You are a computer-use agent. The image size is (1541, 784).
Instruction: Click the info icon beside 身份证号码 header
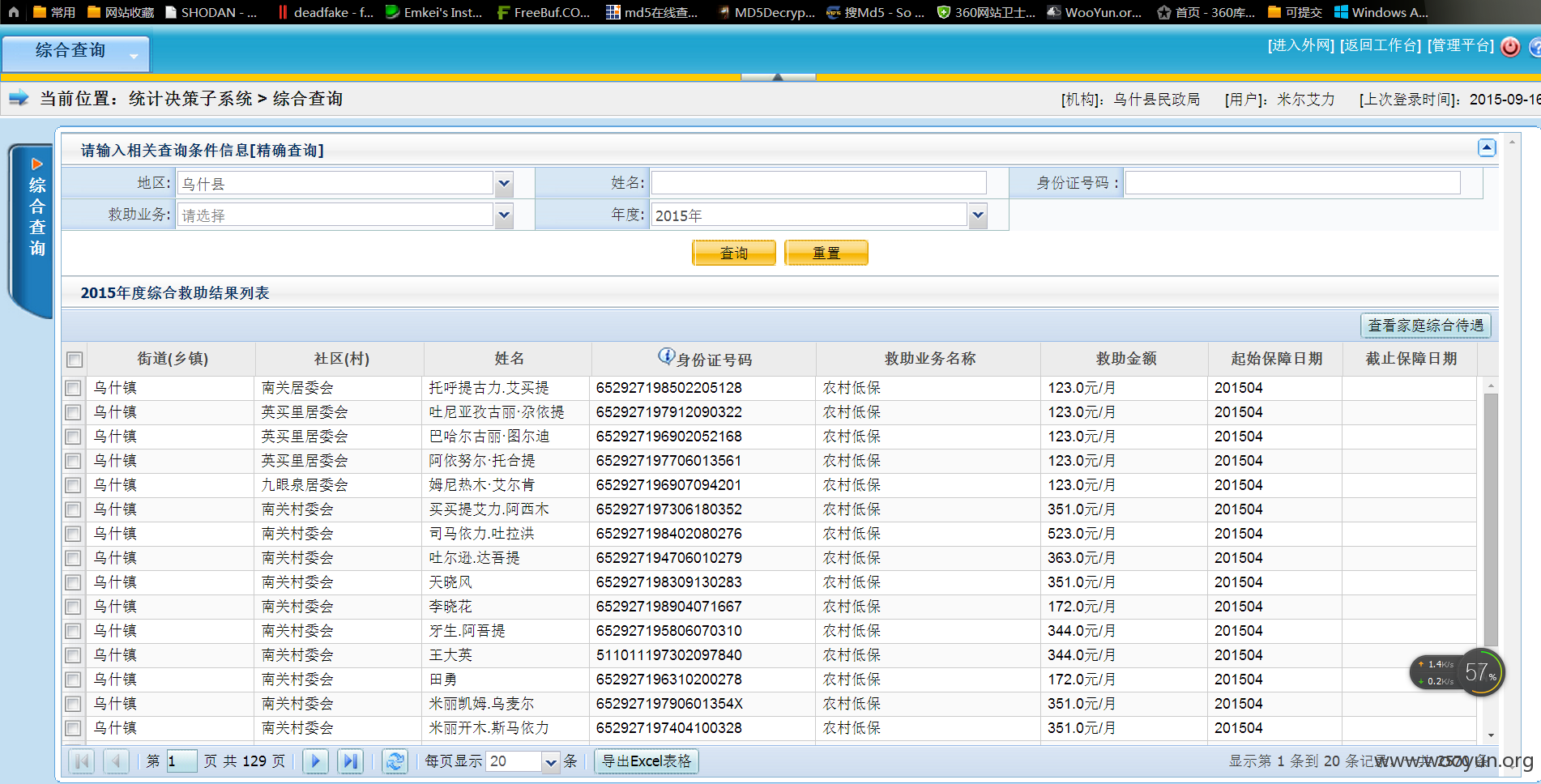pos(666,356)
